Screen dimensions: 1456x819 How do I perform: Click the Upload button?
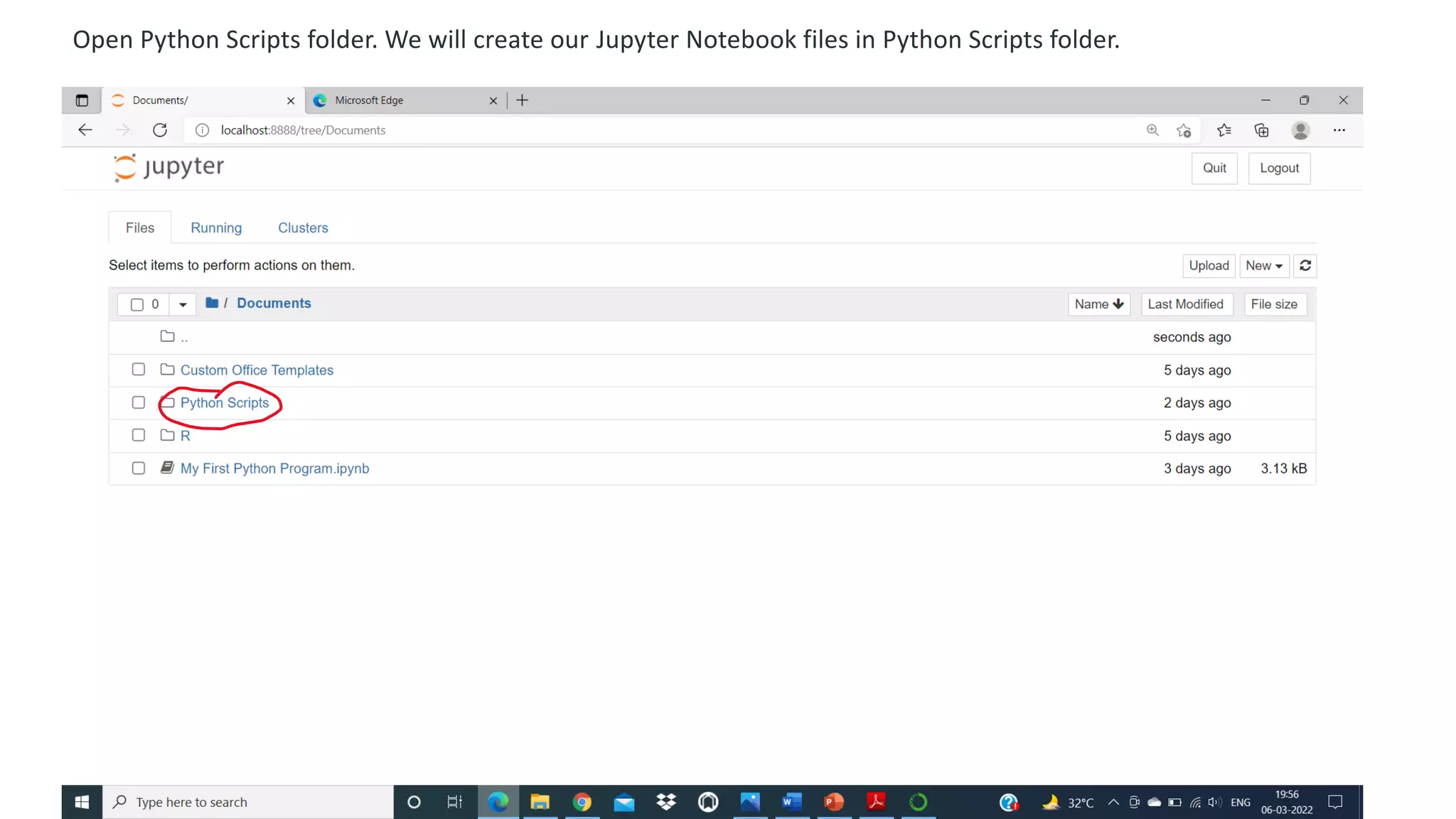pyautogui.click(x=1208, y=265)
